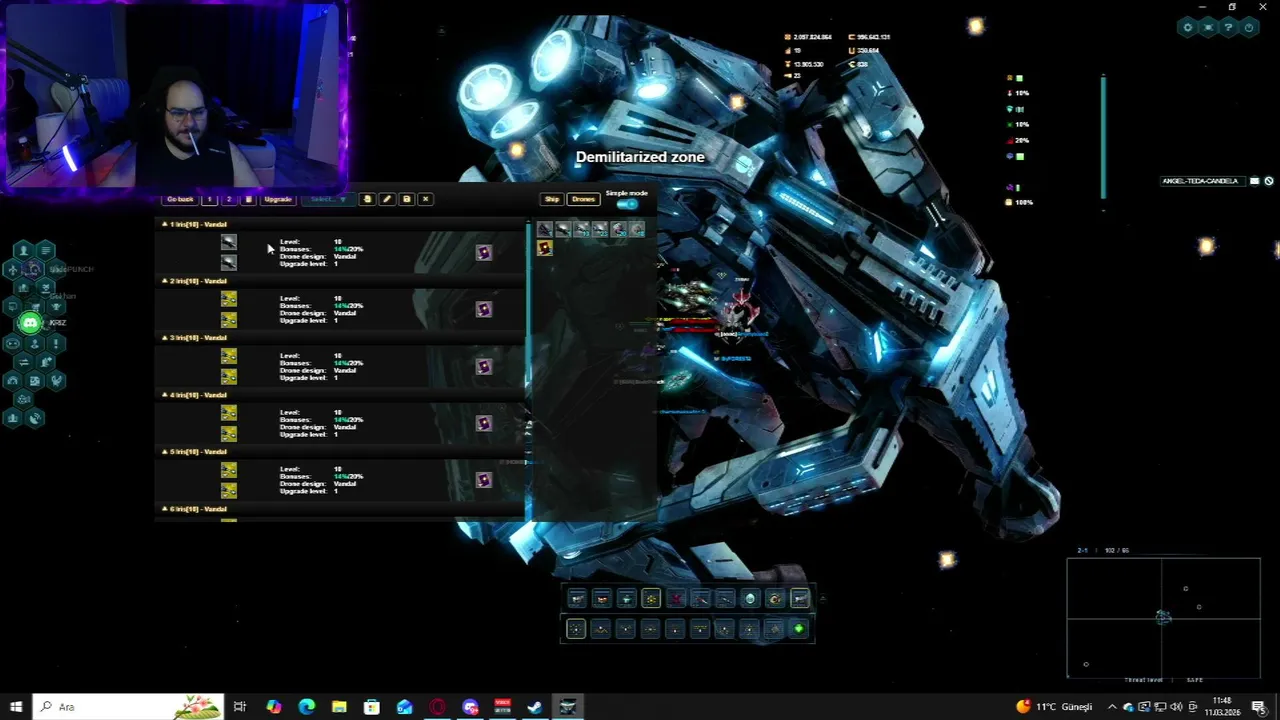Open the Discord icon in hex menu

click(x=31, y=323)
